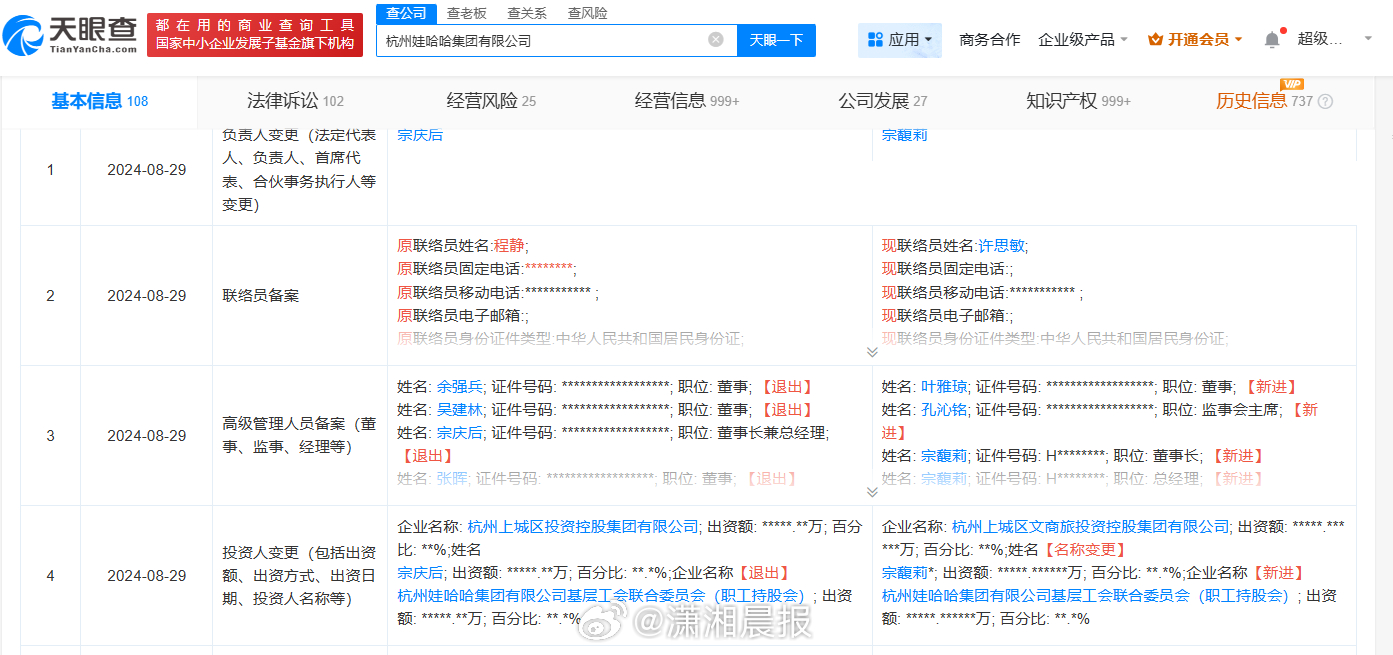Switch to the 经营信息 tab
The image size is (1393, 655).
pos(687,101)
